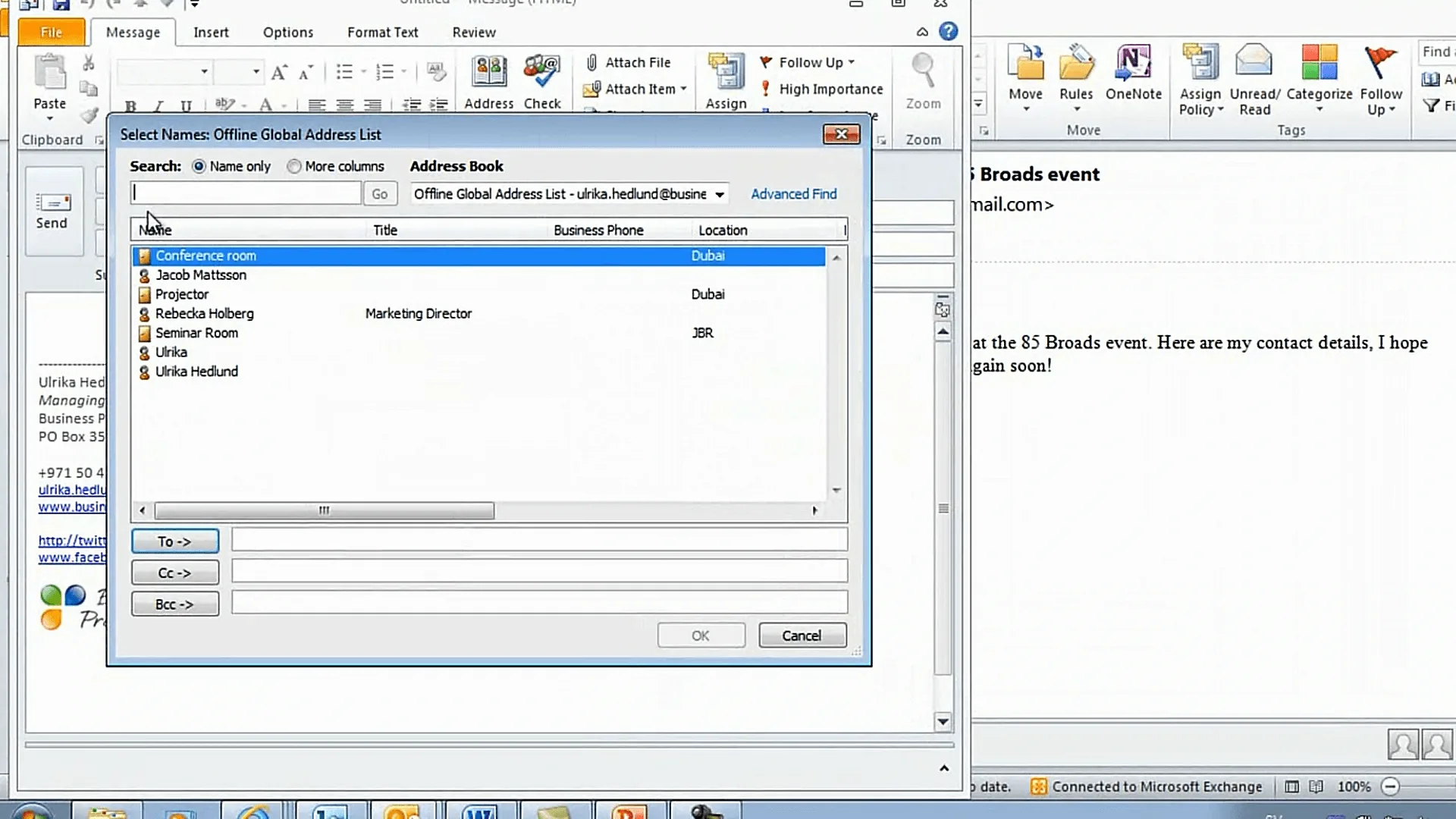
Task: Click the Send envelope button
Action: pos(52,211)
